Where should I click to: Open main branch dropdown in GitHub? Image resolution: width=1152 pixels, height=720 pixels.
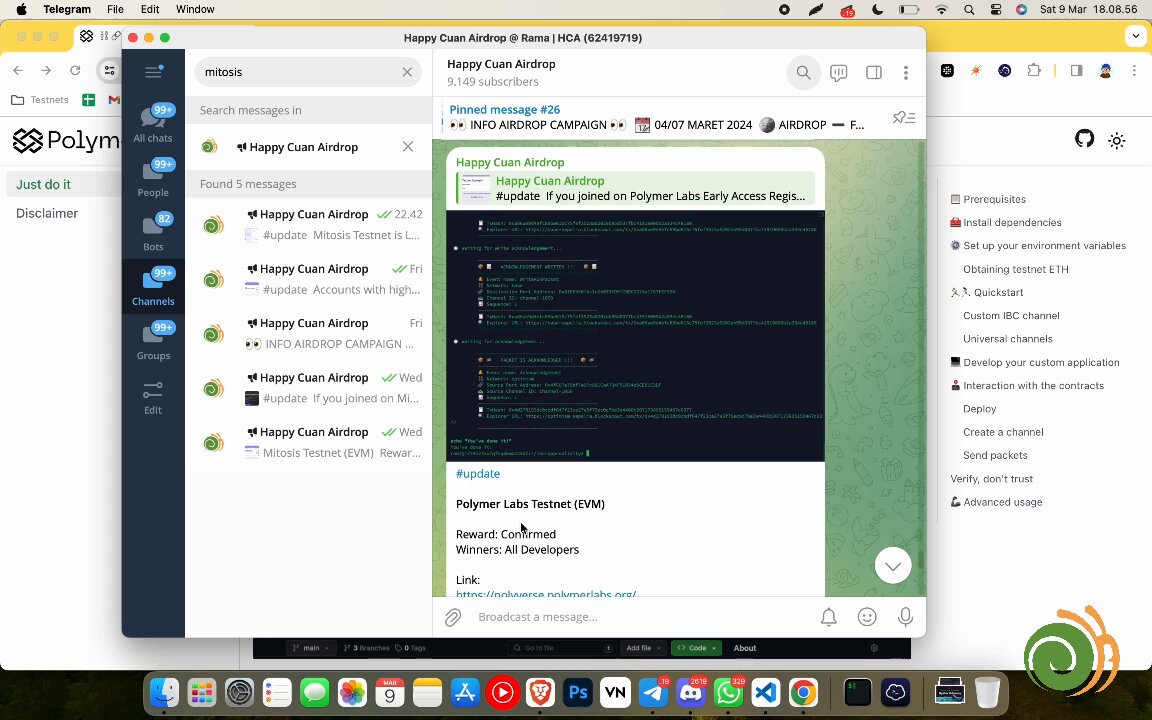click(312, 648)
